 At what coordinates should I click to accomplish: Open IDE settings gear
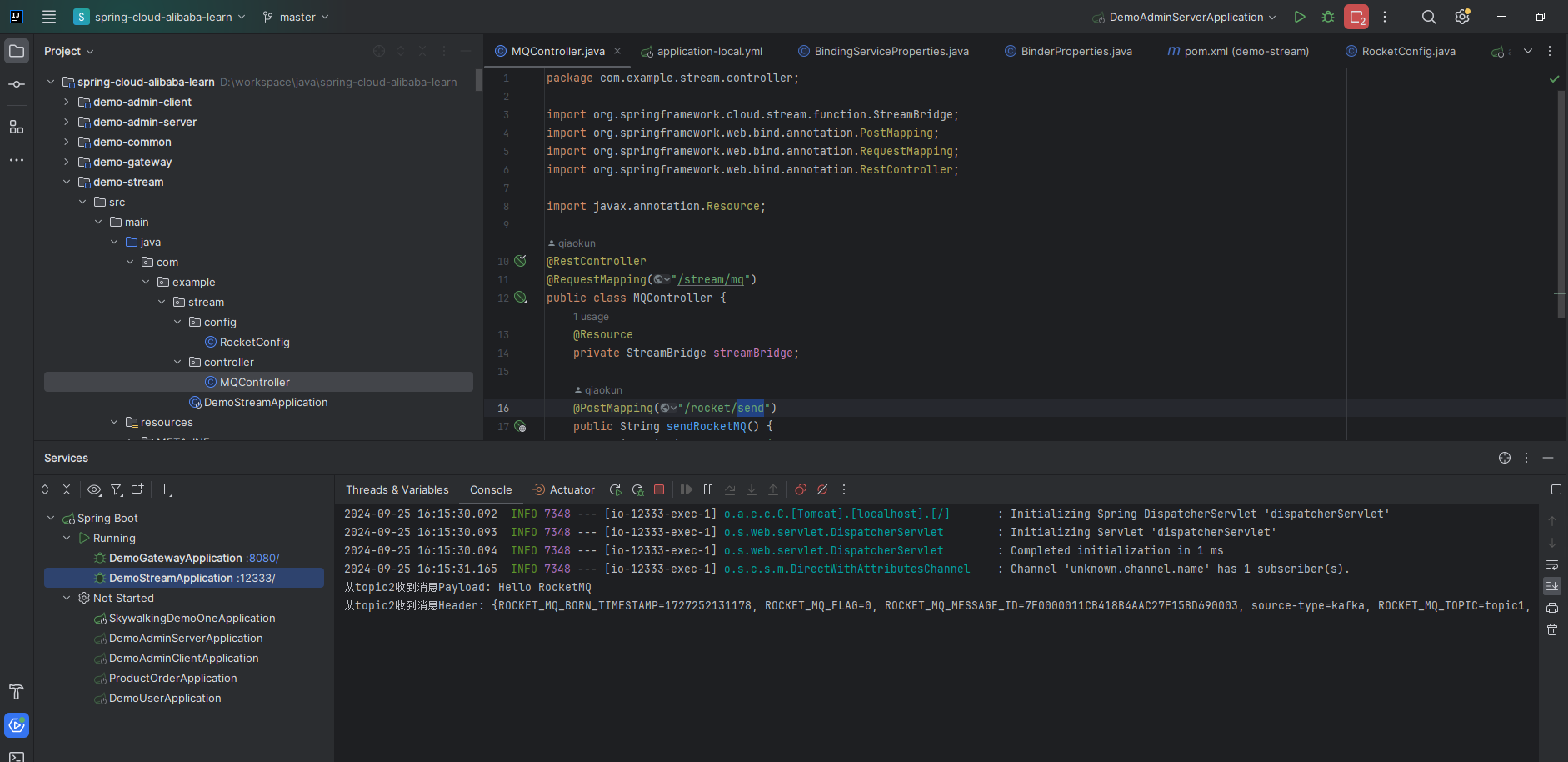coord(1462,17)
